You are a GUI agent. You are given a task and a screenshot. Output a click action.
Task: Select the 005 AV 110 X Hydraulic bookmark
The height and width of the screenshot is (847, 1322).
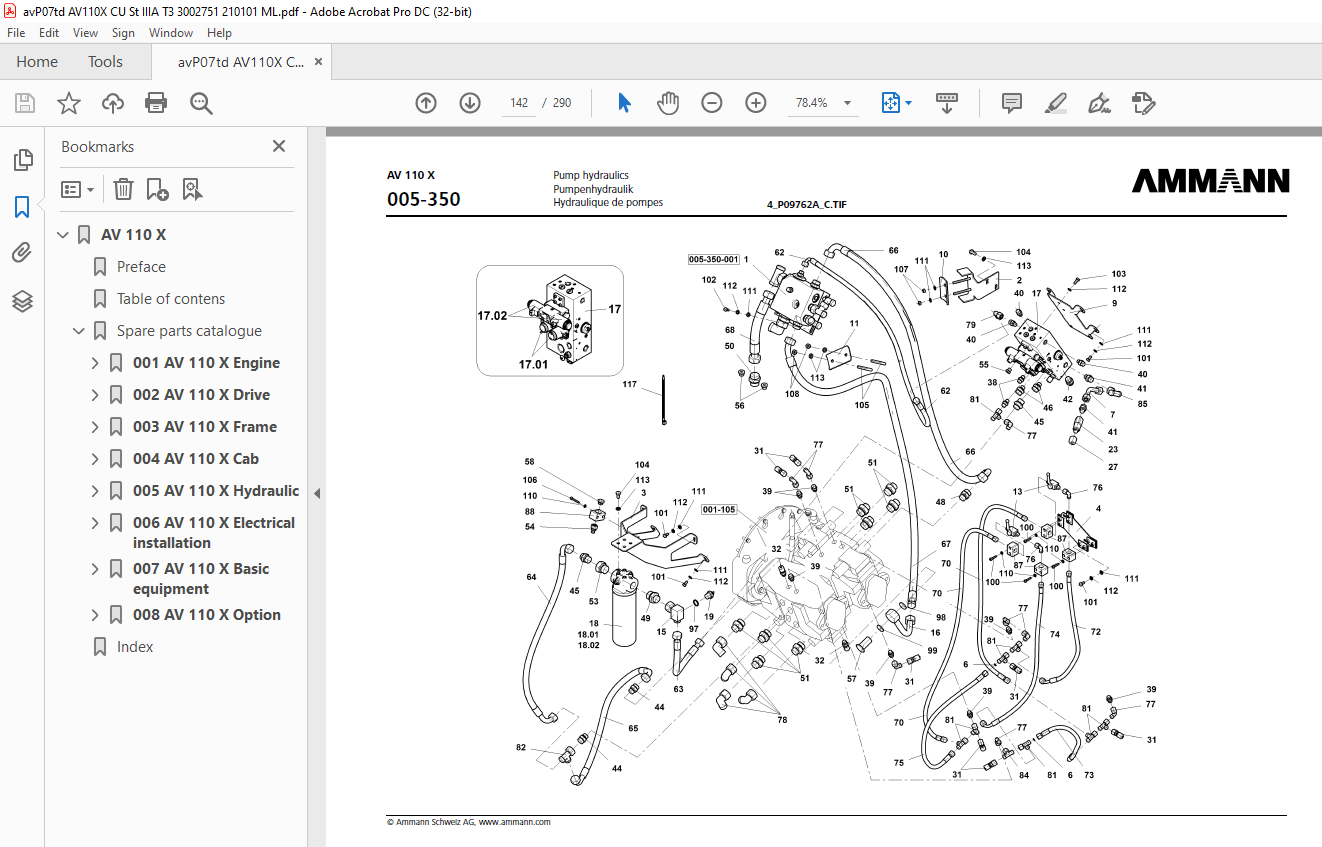pos(216,491)
